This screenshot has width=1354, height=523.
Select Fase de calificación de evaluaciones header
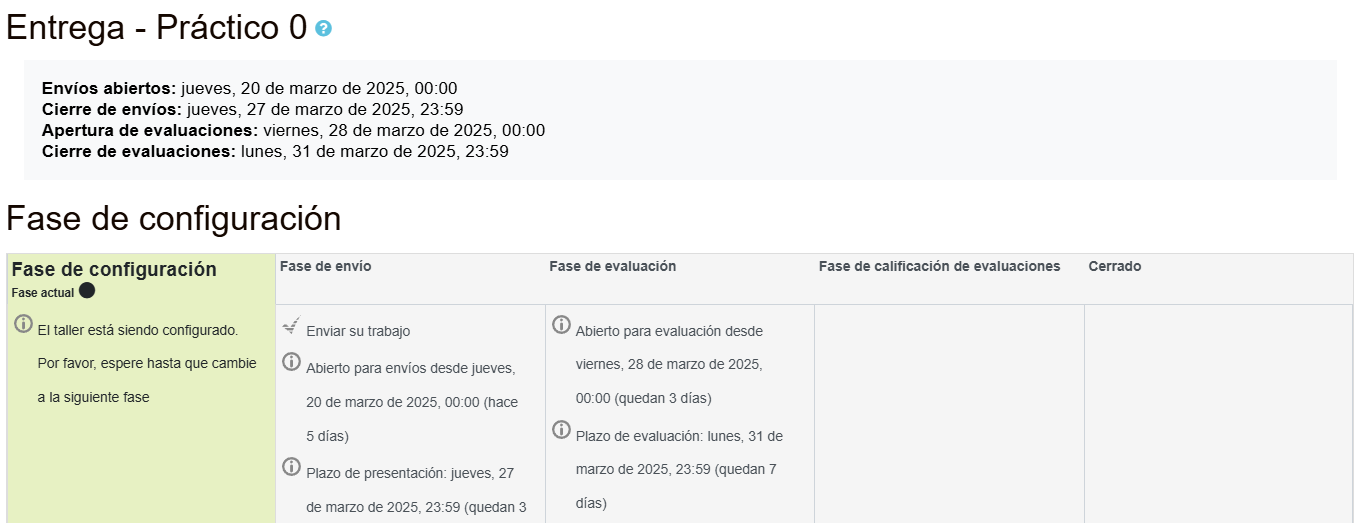tap(939, 266)
